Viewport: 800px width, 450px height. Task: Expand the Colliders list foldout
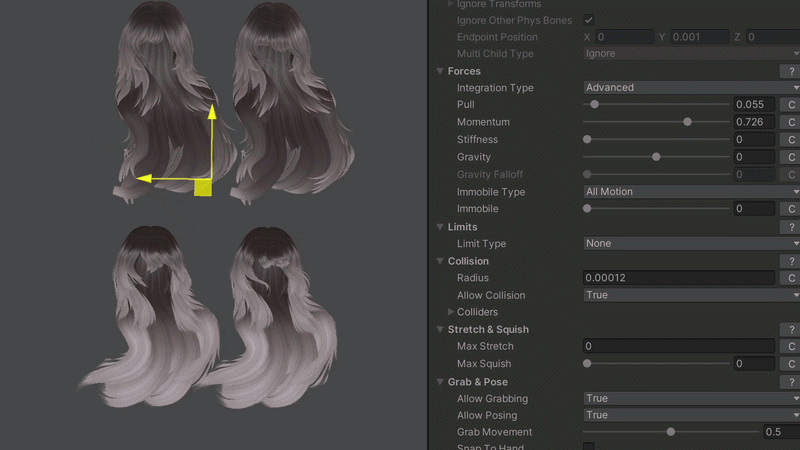click(451, 312)
